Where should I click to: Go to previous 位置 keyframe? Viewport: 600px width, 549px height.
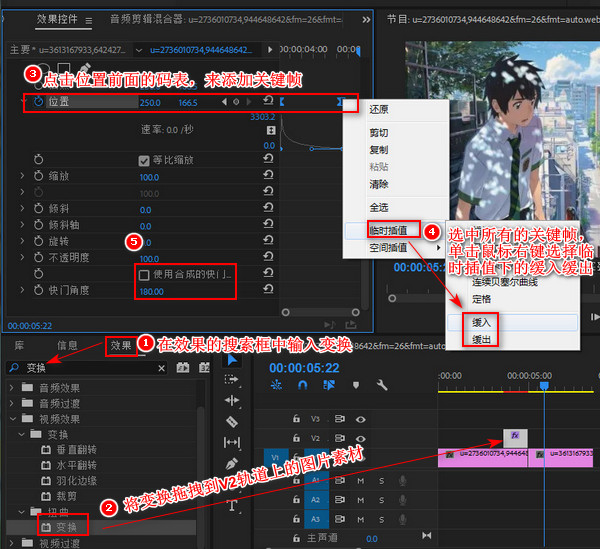click(x=224, y=102)
